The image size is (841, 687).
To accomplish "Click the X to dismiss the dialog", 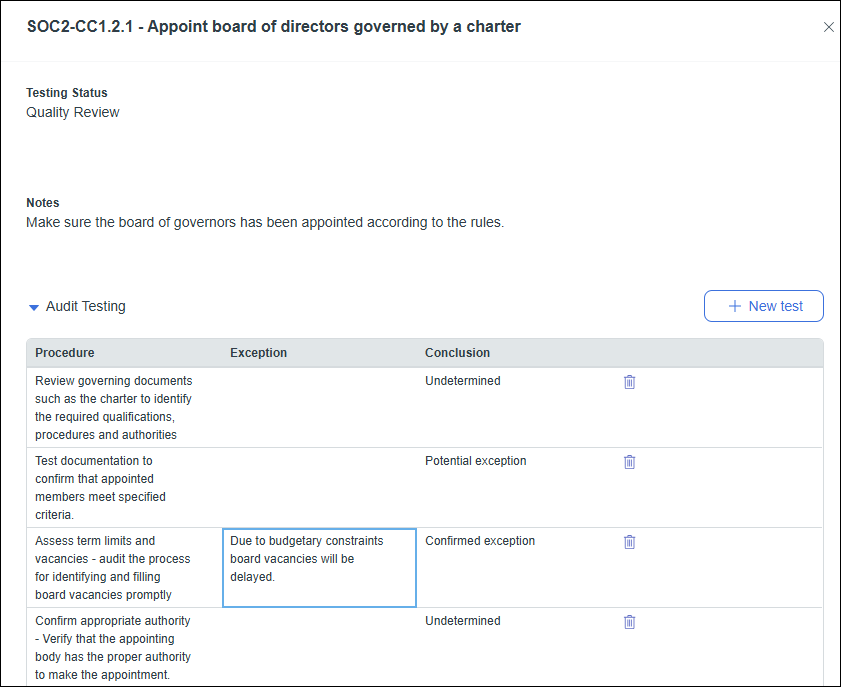I will pos(828,27).
